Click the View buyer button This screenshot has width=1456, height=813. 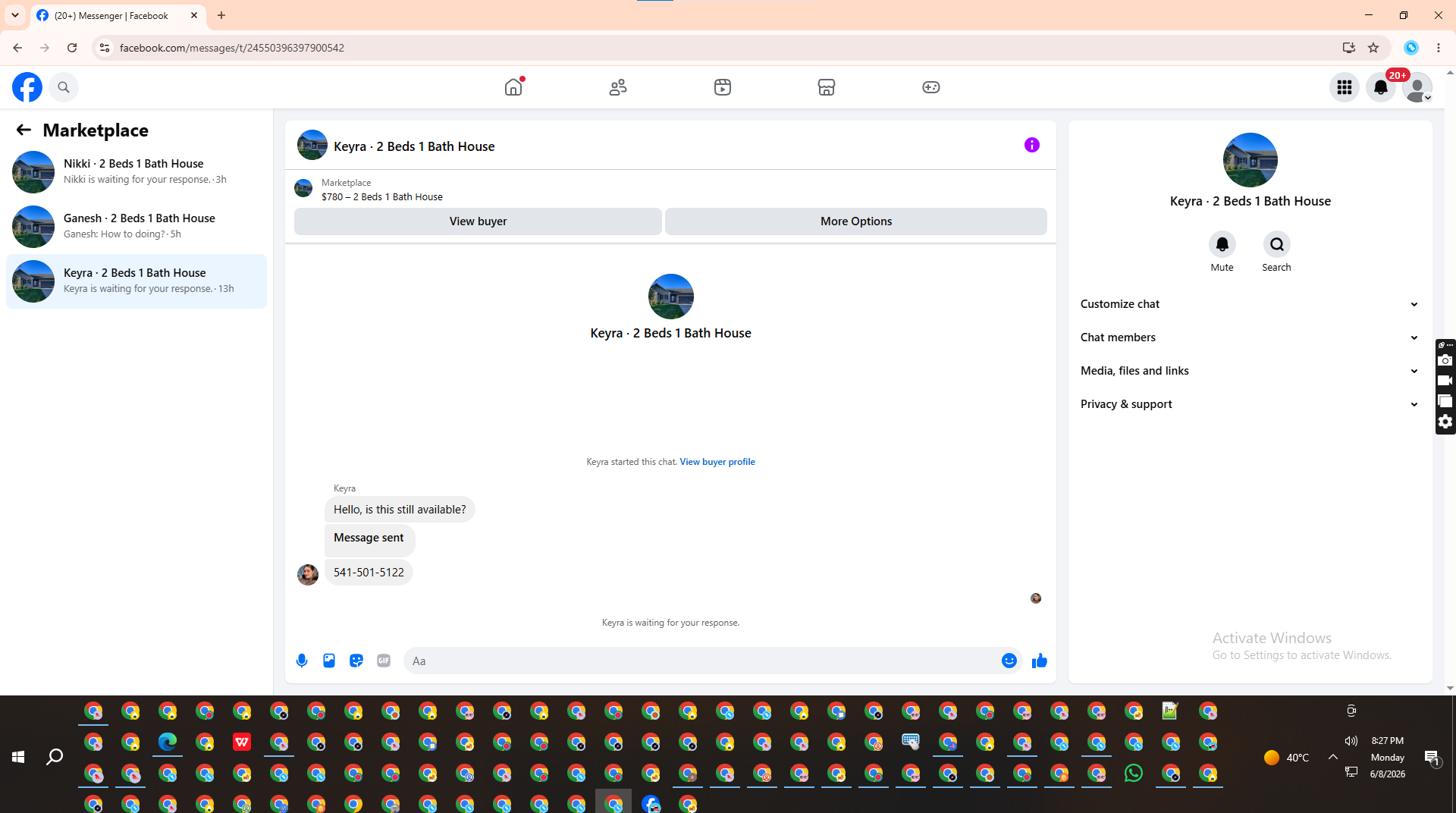(x=478, y=221)
